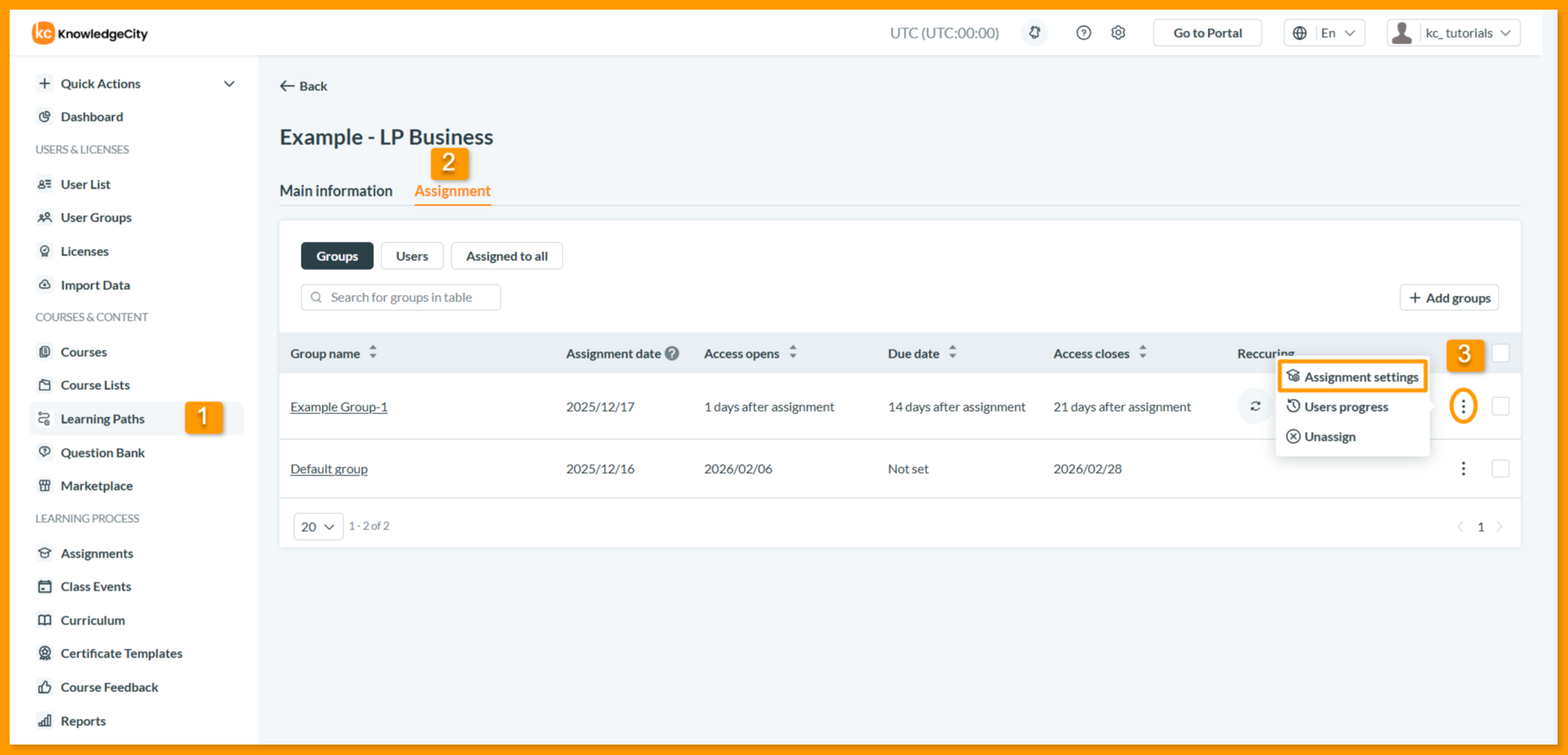Open User List in sidebar
Screen dimensions: 1568x755
[85, 185]
